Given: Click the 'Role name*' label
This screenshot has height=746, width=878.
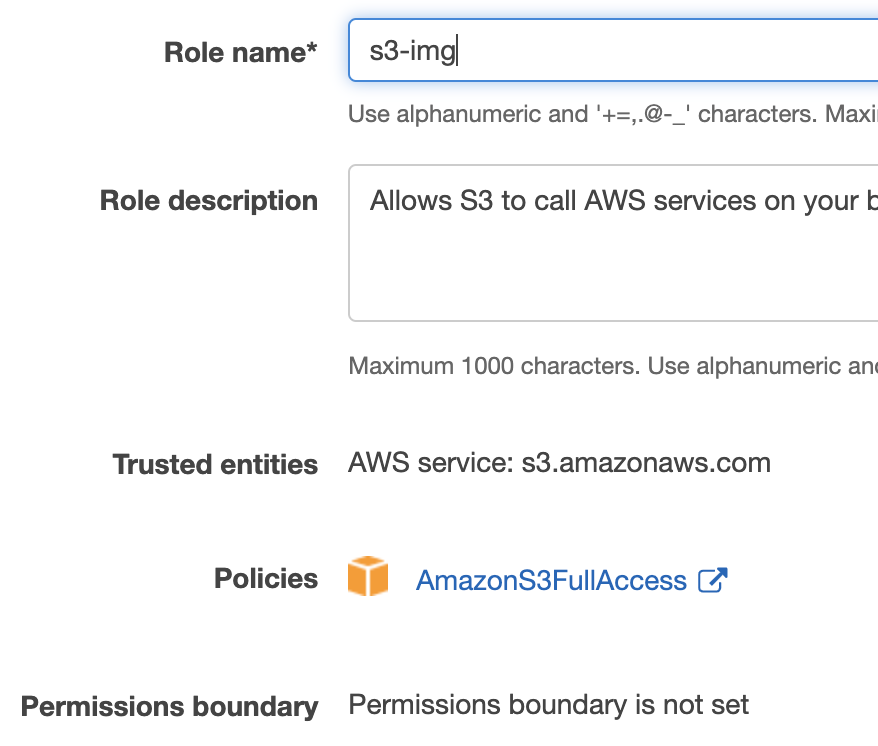Looking at the screenshot, I should [240, 52].
